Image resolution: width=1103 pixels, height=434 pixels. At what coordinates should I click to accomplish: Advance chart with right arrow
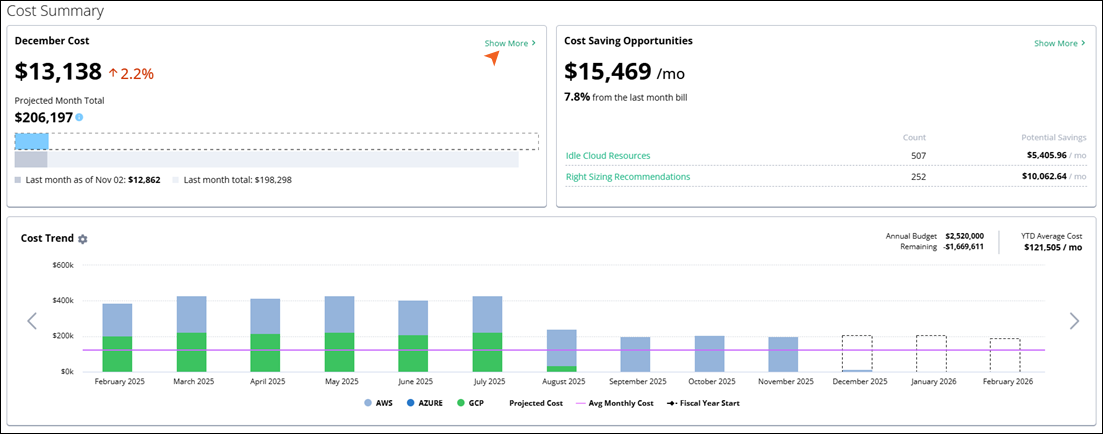click(1074, 321)
